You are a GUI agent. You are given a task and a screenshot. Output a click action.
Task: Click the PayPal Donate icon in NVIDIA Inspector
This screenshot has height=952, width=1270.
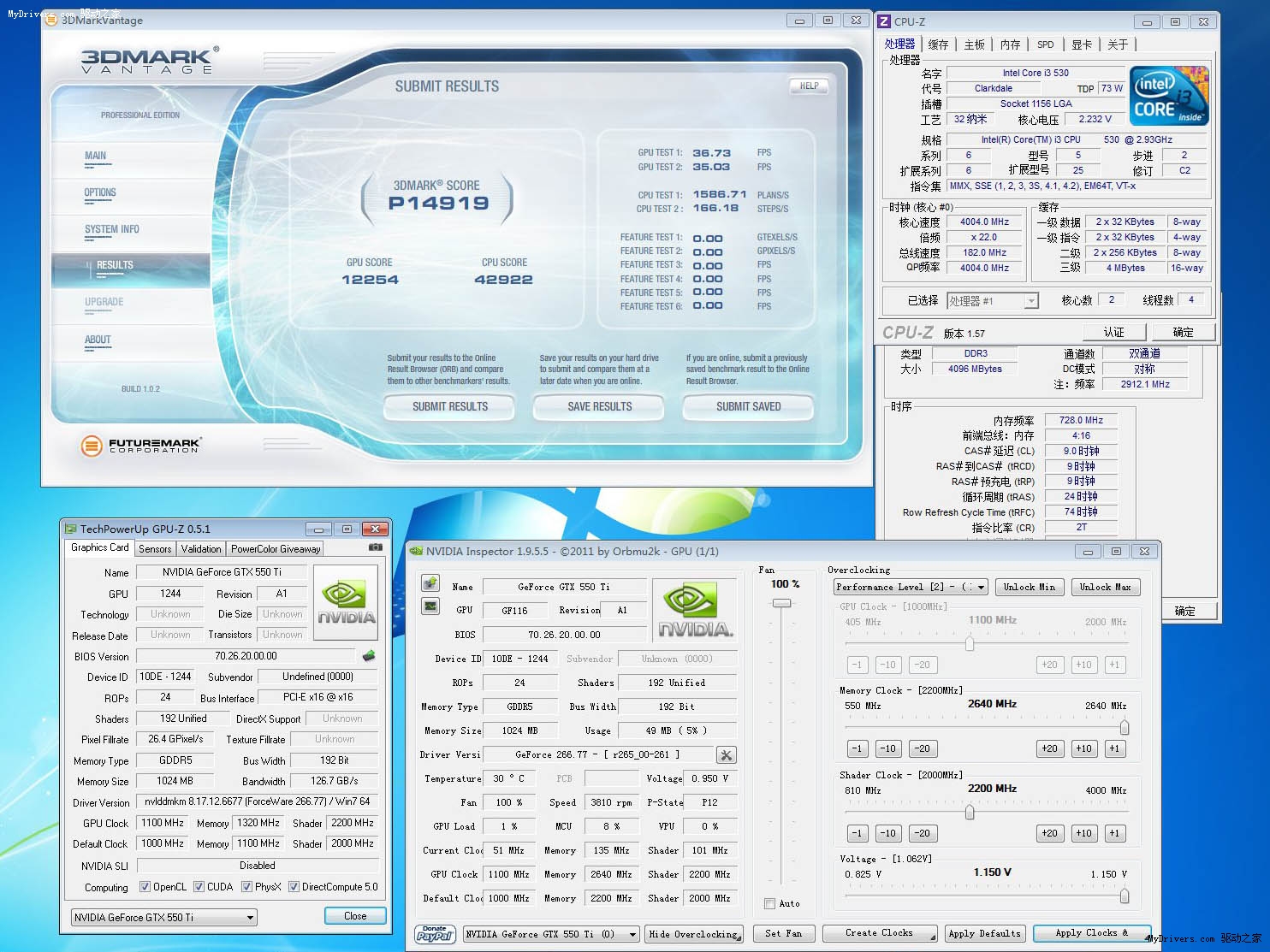[435, 934]
